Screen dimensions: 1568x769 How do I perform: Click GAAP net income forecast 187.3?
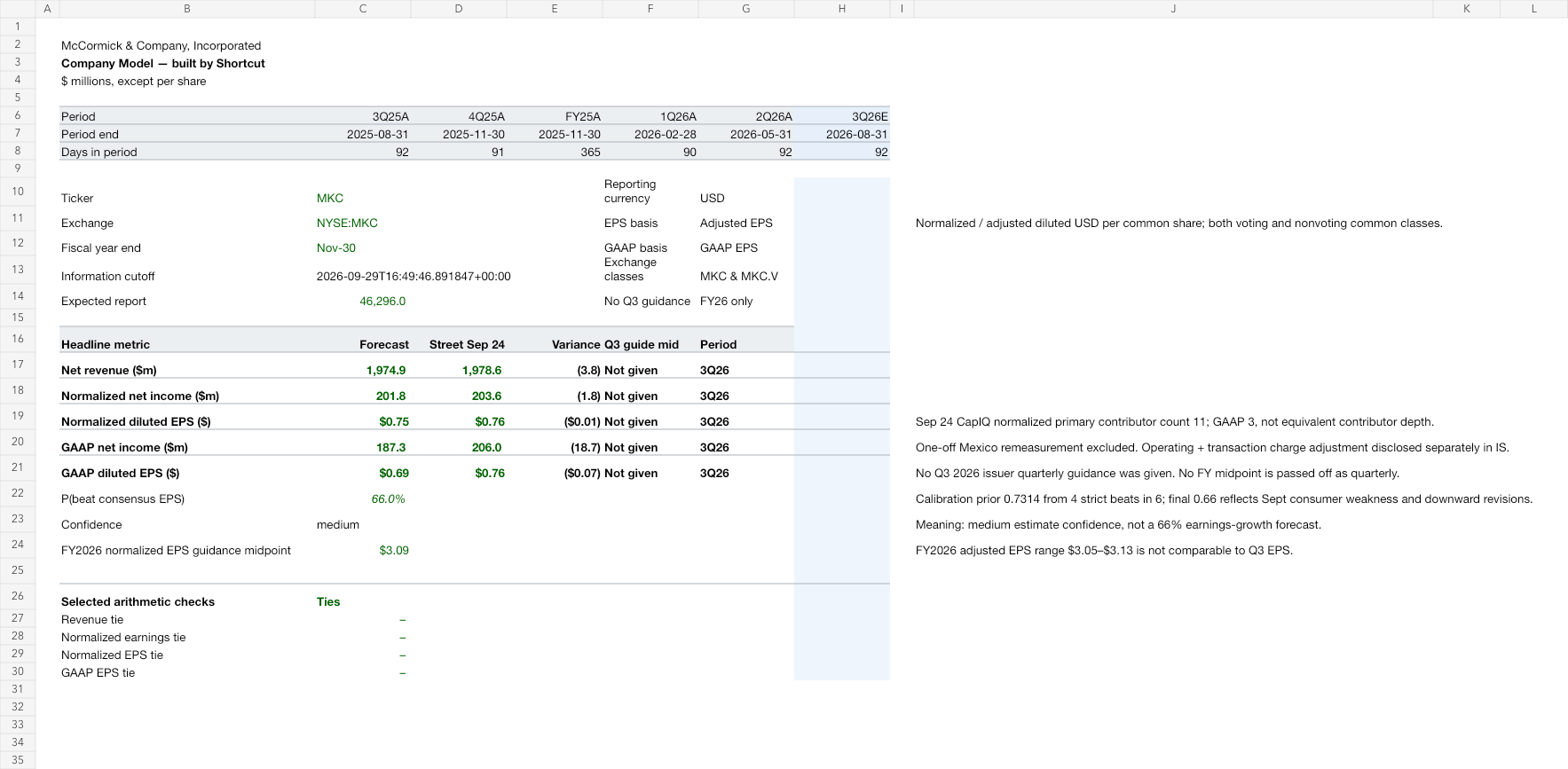[391, 448]
